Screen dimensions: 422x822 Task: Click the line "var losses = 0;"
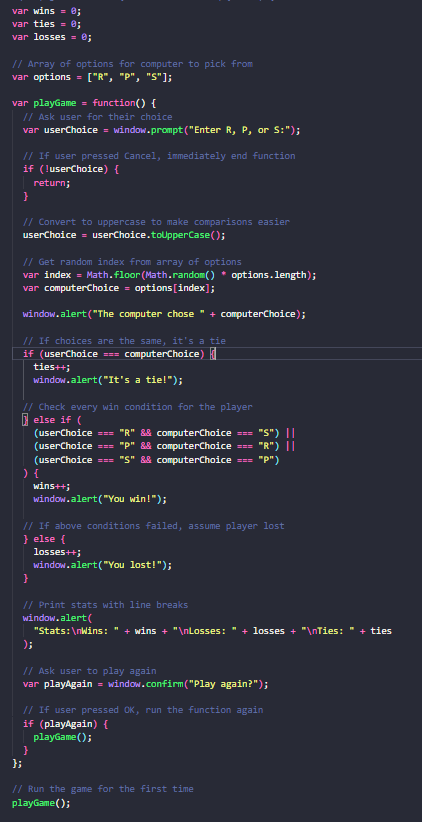pyautogui.click(x=52, y=37)
